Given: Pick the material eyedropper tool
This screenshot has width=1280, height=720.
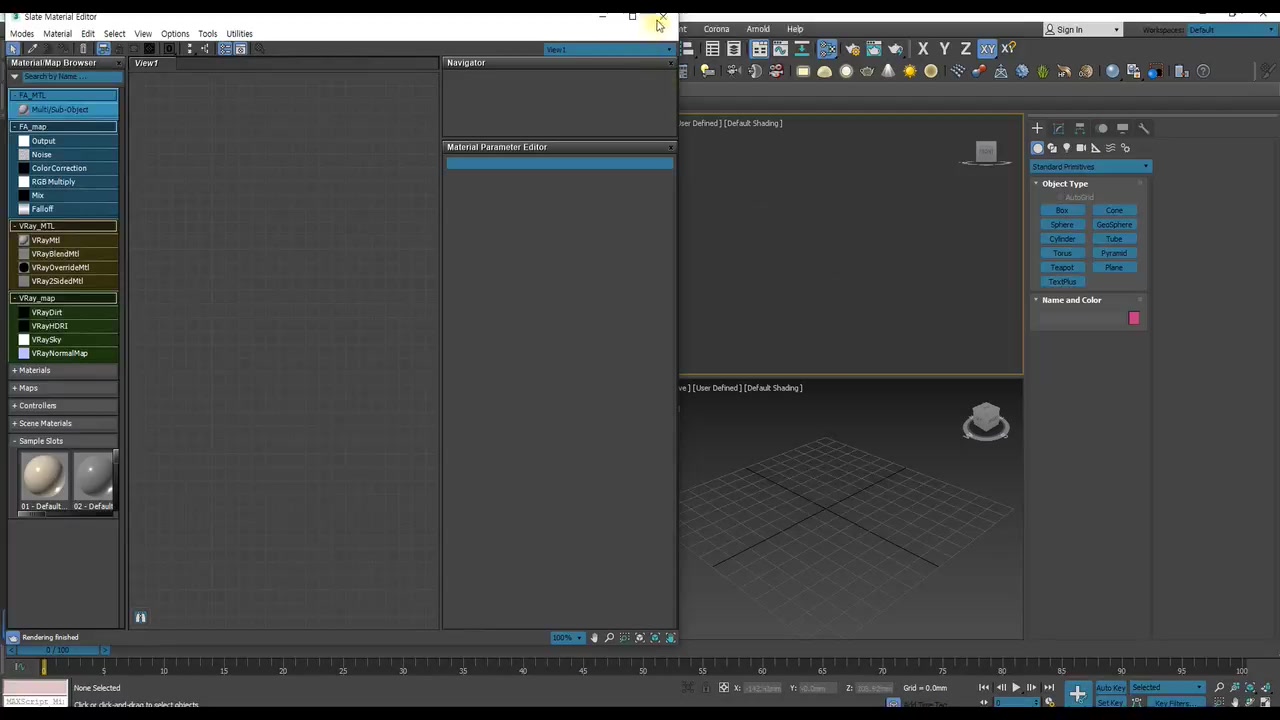Looking at the screenshot, I should (x=32, y=49).
